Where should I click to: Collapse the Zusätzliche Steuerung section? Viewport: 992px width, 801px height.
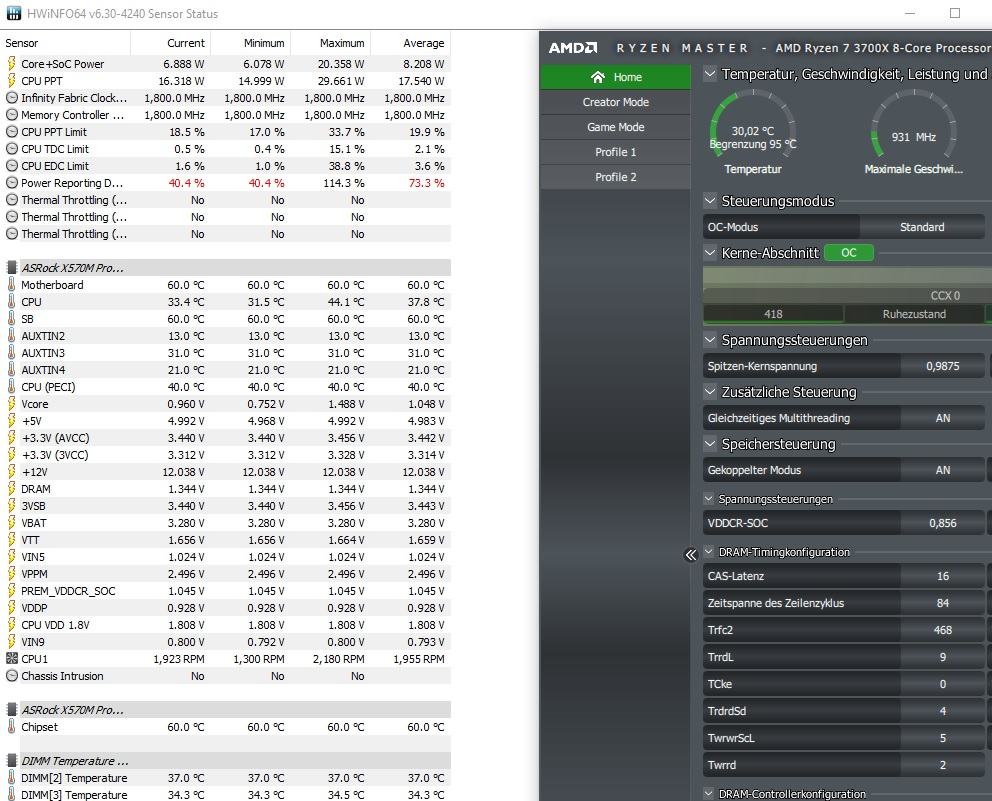[x=710, y=392]
